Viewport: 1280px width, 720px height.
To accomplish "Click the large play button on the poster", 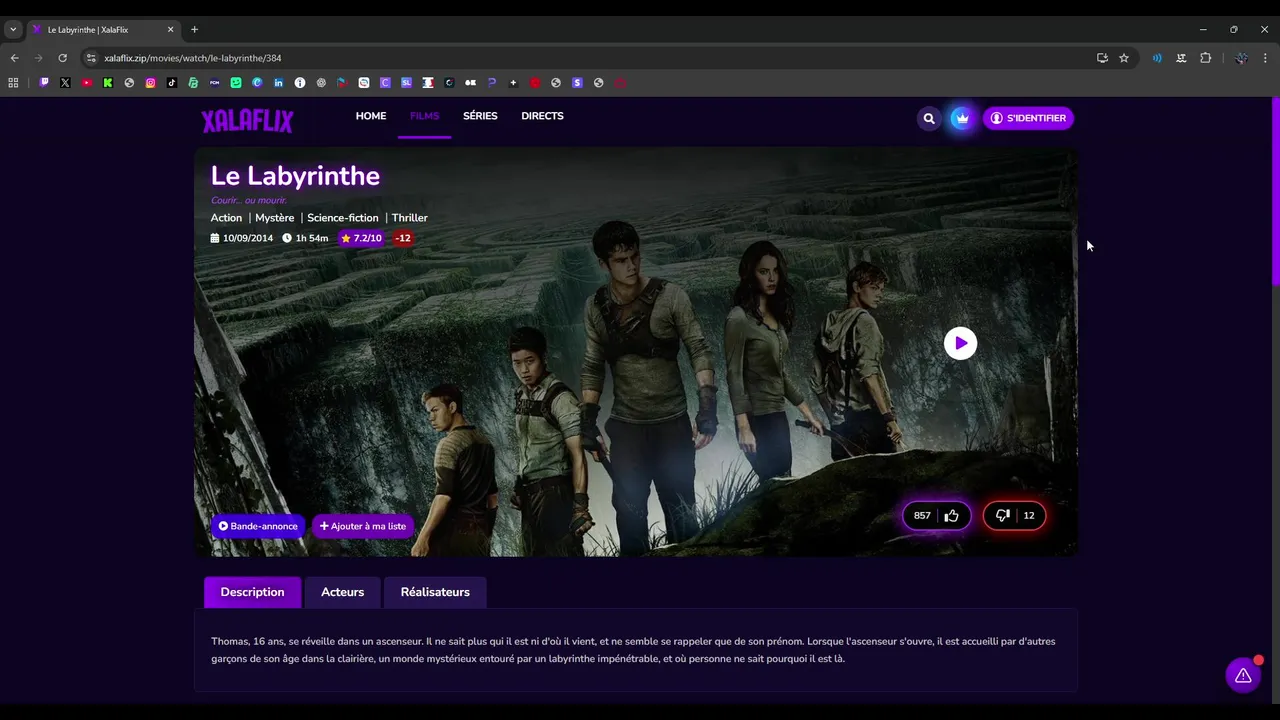I will pyautogui.click(x=960, y=343).
